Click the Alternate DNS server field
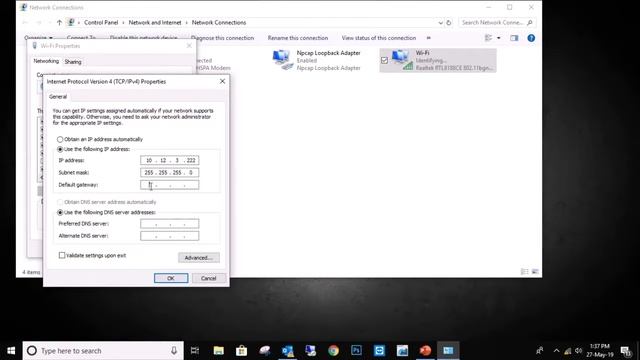This screenshot has height=360, width=640. tap(169, 236)
